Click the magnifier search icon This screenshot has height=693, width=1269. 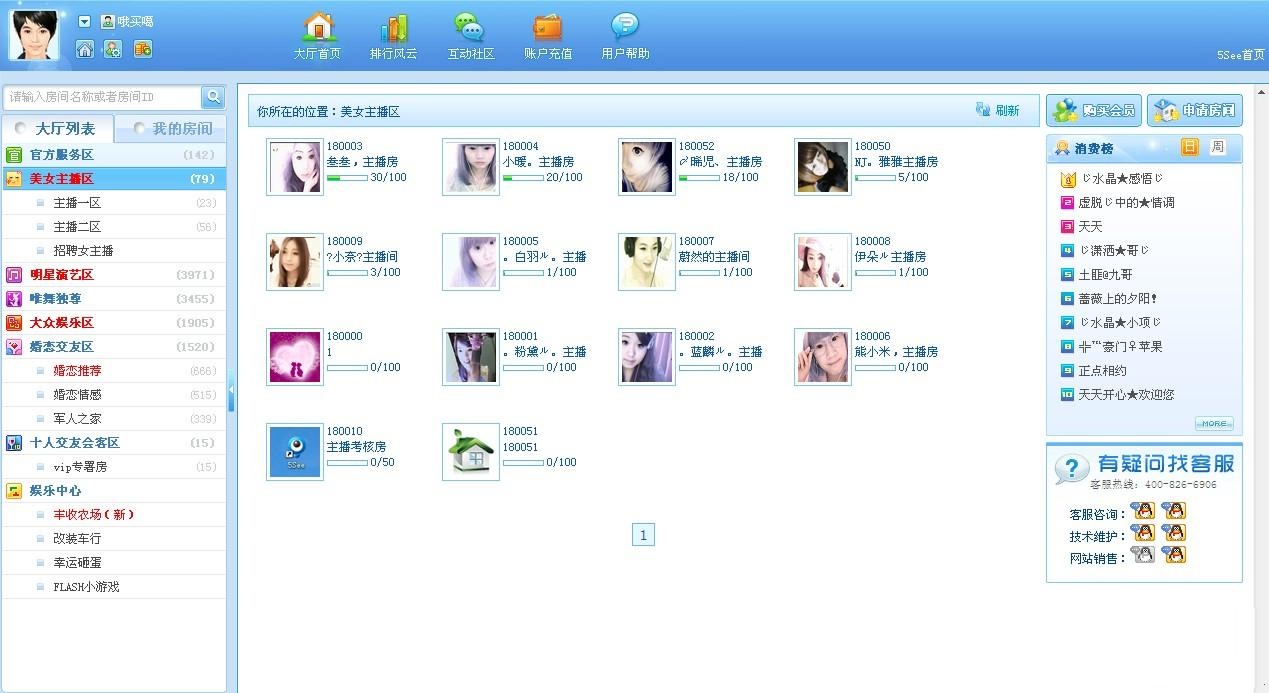tap(213, 97)
